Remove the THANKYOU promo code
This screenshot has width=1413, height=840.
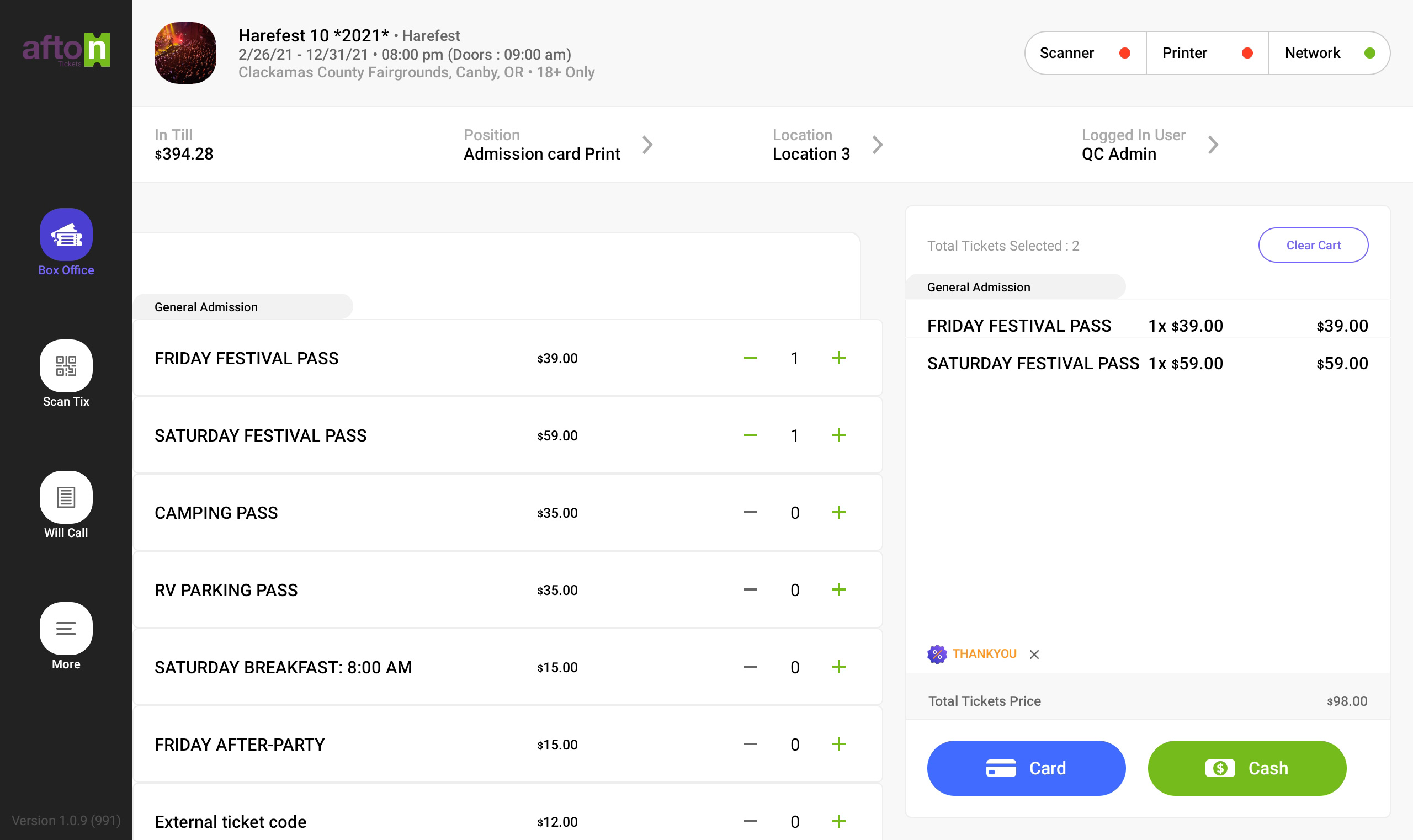(x=1034, y=655)
